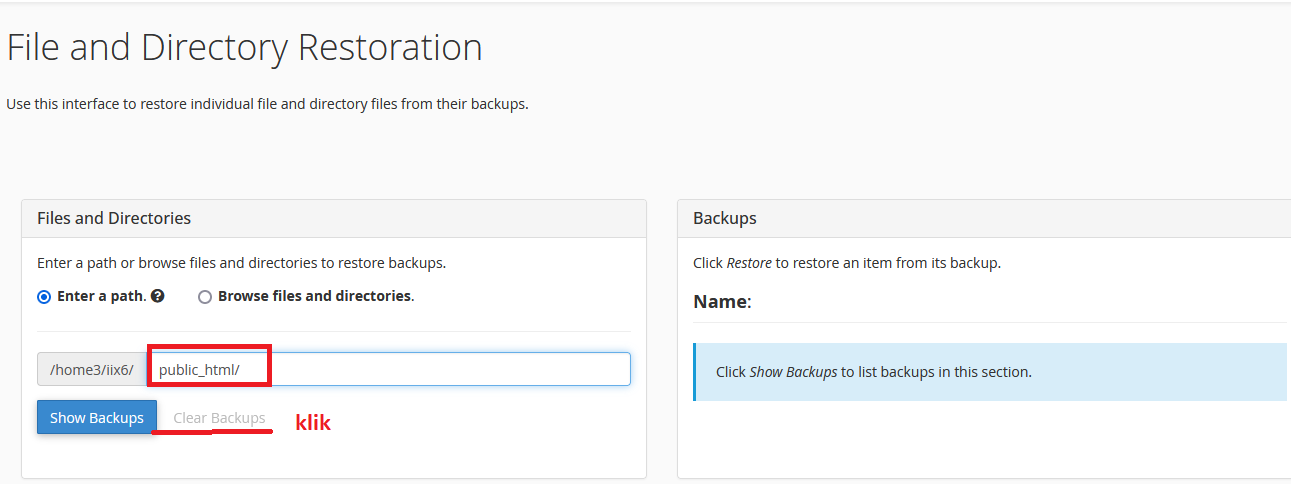Click the /home3/iix6/ home directory prefix
The height and width of the screenshot is (484, 1291).
click(91, 369)
